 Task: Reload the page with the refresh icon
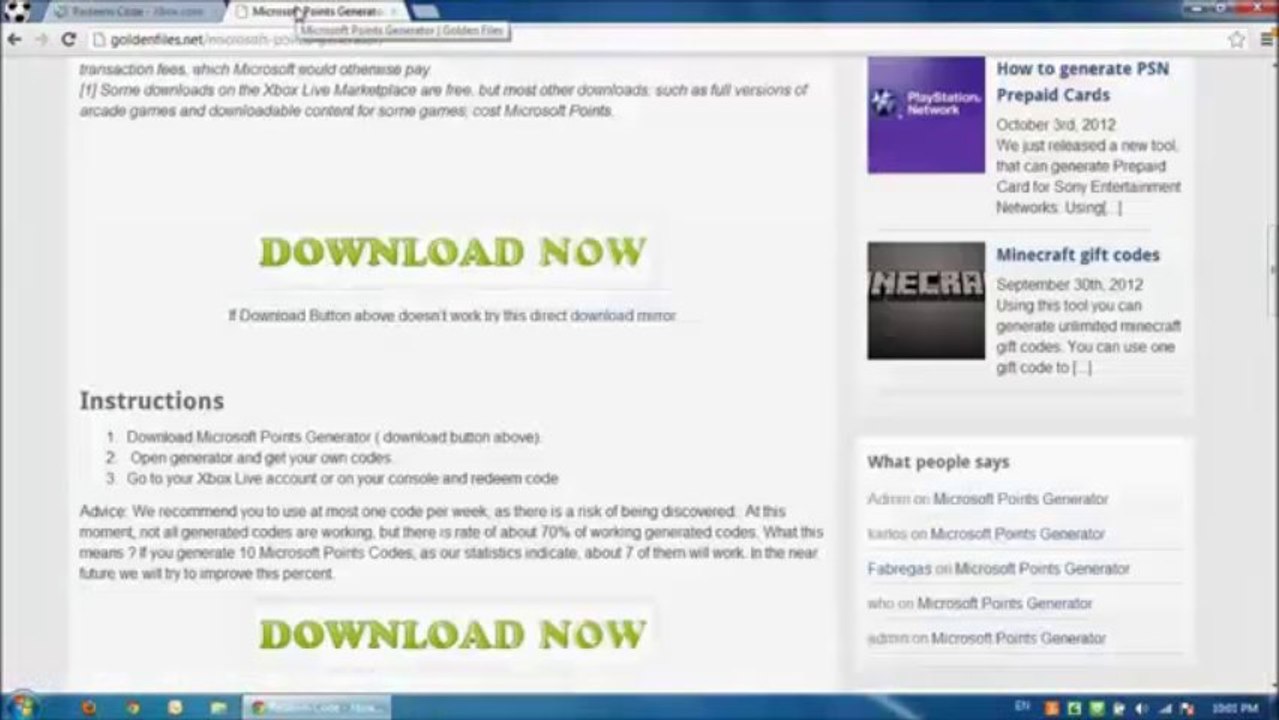(68, 40)
